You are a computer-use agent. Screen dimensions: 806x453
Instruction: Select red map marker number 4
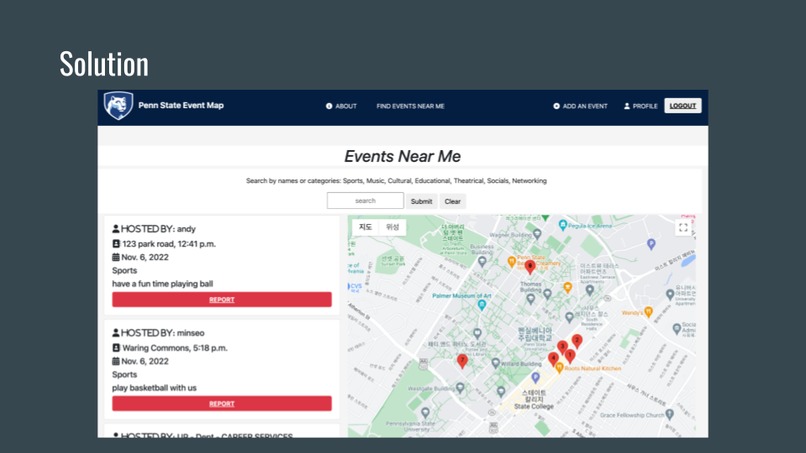tap(553, 359)
